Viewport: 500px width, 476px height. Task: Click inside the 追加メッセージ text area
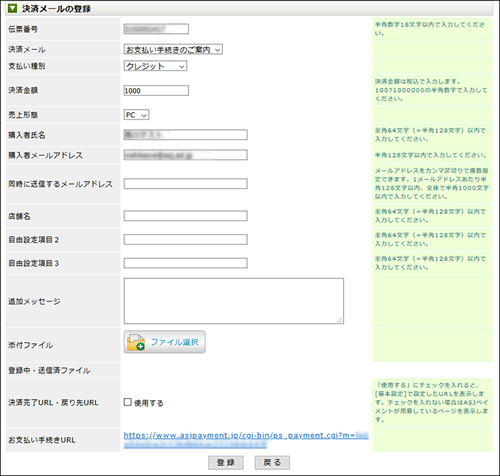tap(234, 301)
